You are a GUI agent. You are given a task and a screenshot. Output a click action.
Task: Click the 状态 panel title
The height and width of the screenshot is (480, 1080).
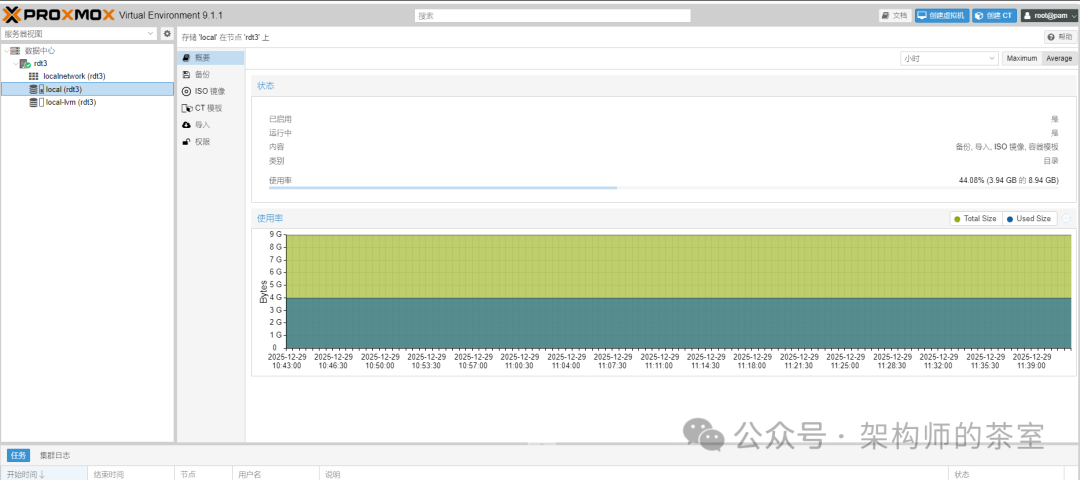[265, 86]
